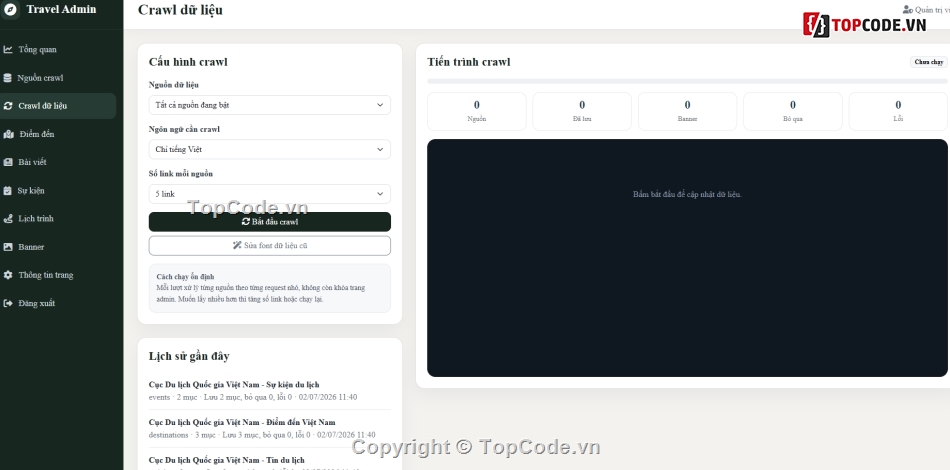
Task: Click the "Lịch sử gần đây" heading
Action: (x=189, y=356)
